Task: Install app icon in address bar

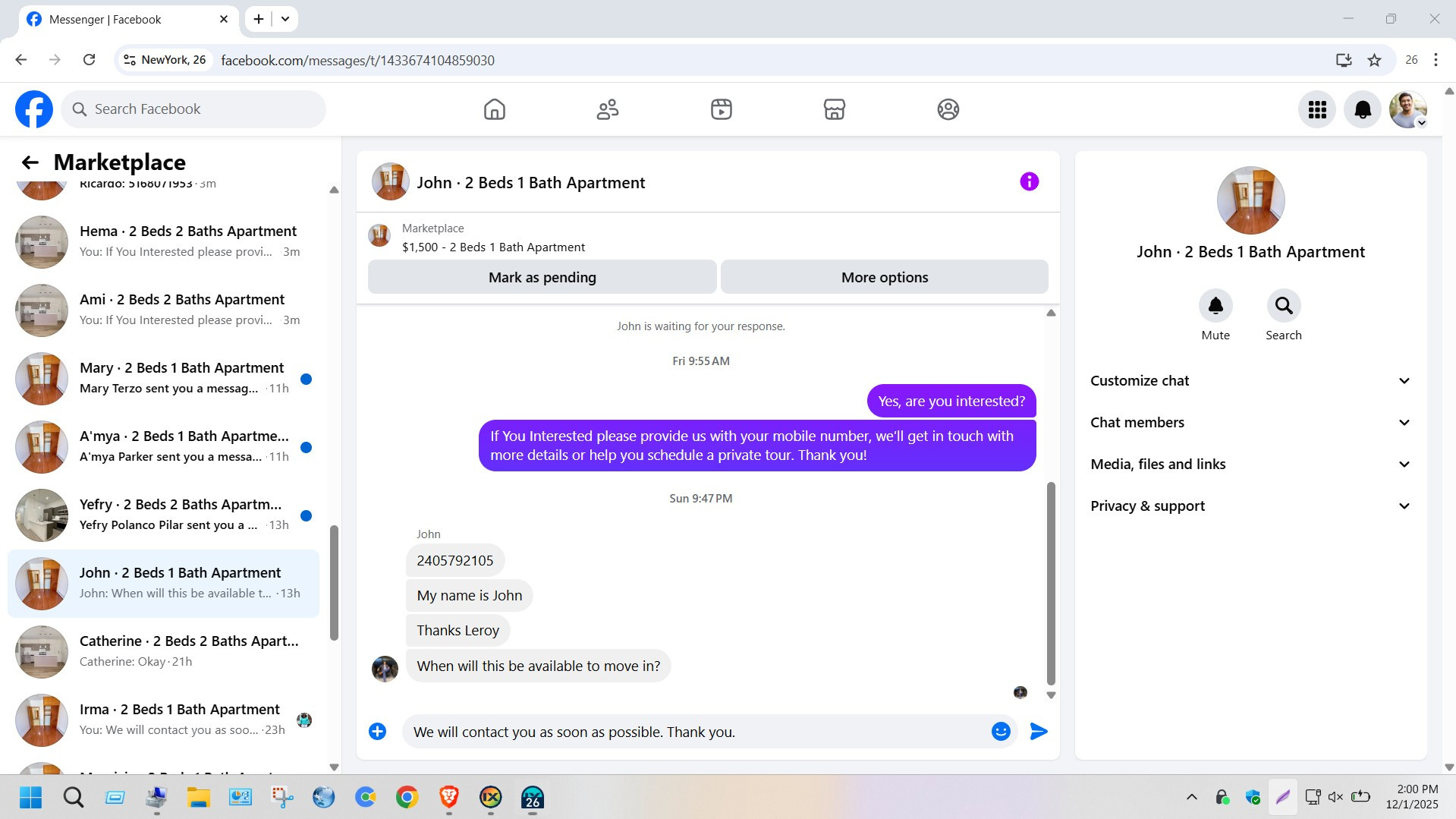Action: click(x=1344, y=60)
